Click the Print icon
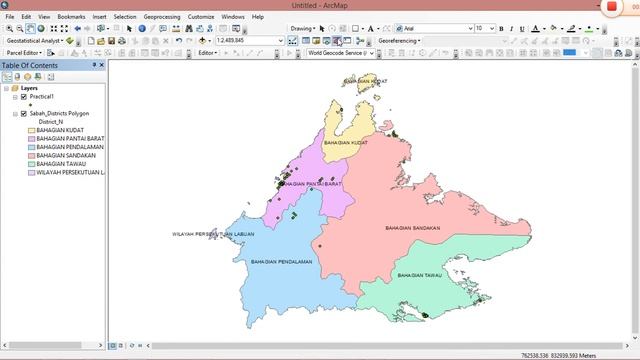 click(x=122, y=41)
